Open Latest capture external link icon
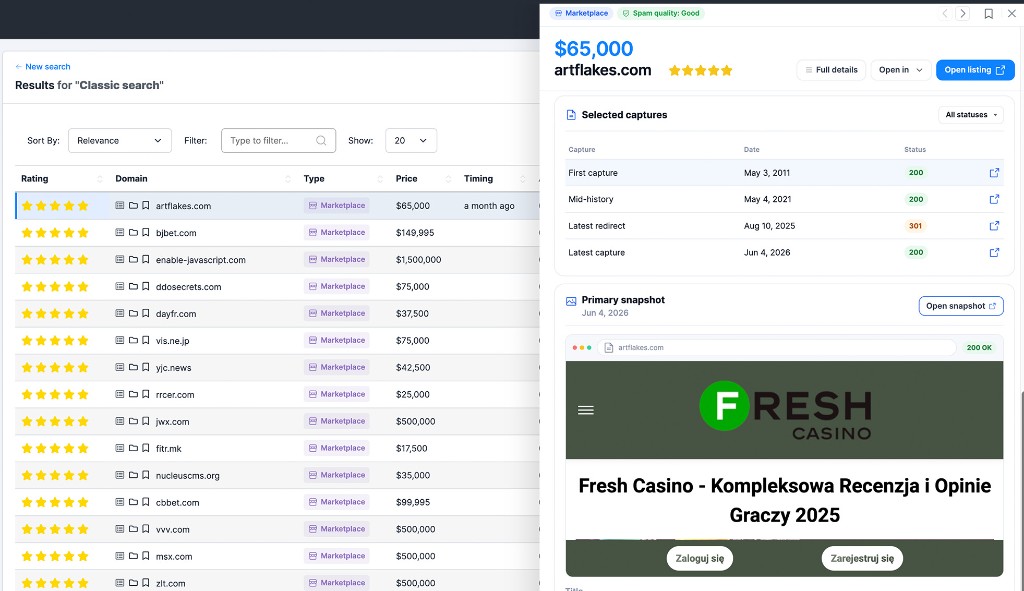1024x591 pixels. pyautogui.click(x=994, y=252)
